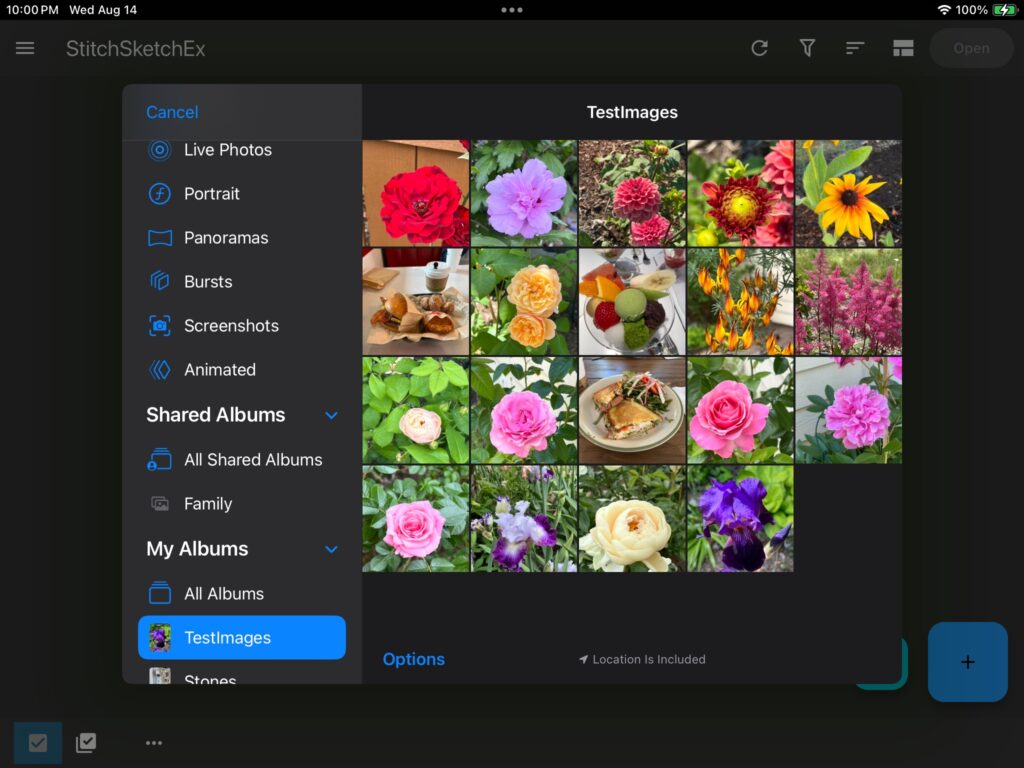Click the refresh icon in toolbar

759,48
